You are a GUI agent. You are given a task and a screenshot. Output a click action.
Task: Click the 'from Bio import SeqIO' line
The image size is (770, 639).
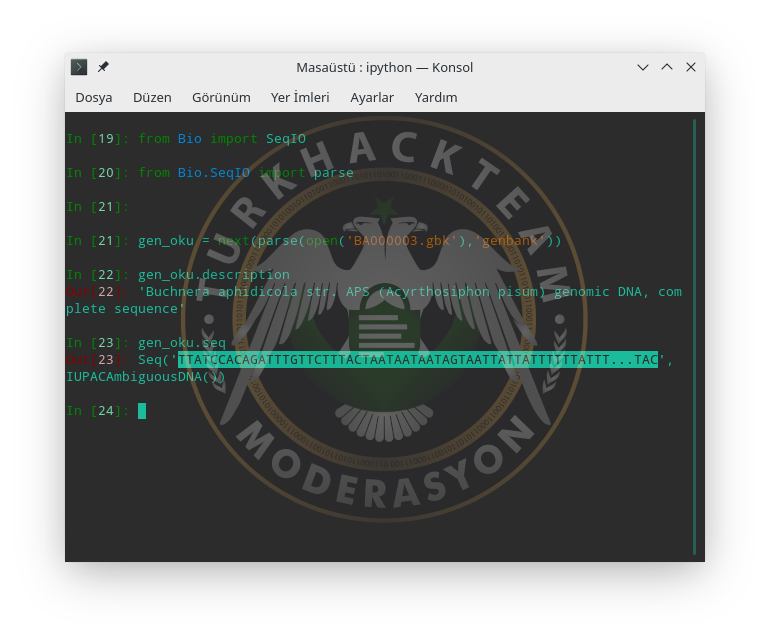(x=222, y=139)
